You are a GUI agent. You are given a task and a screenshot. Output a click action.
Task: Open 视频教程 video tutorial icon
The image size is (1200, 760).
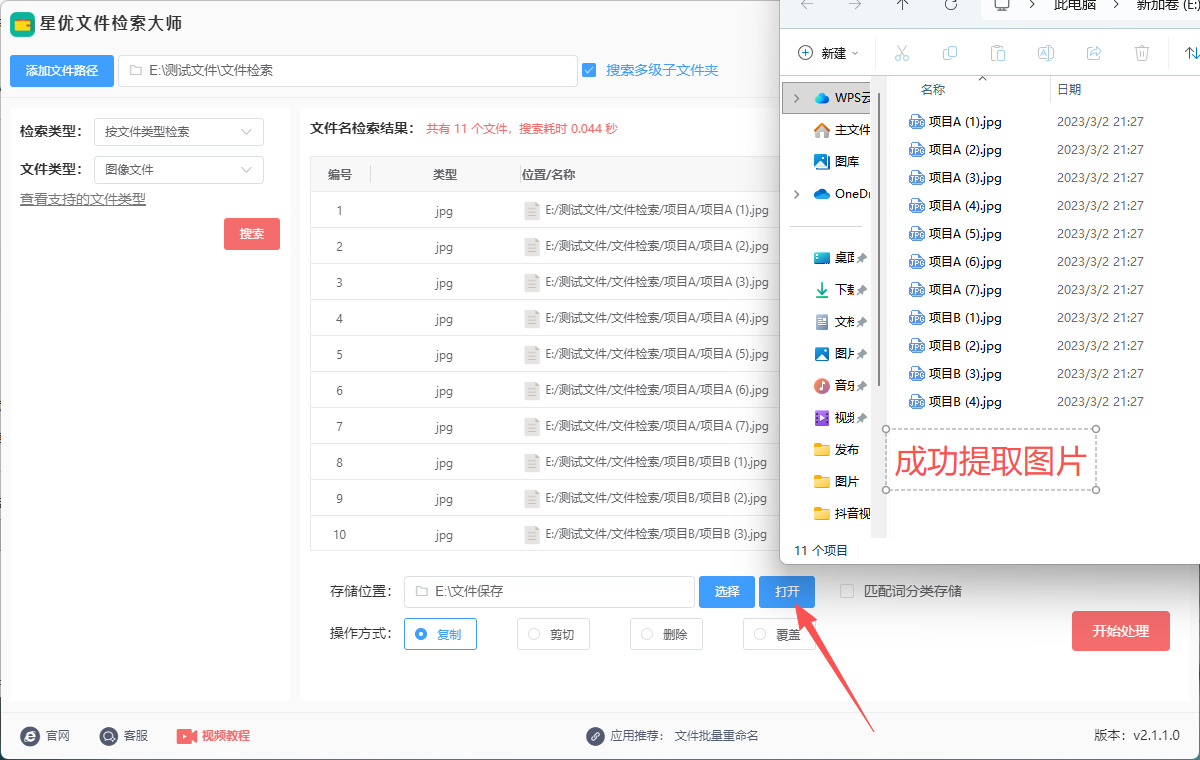click(x=187, y=736)
